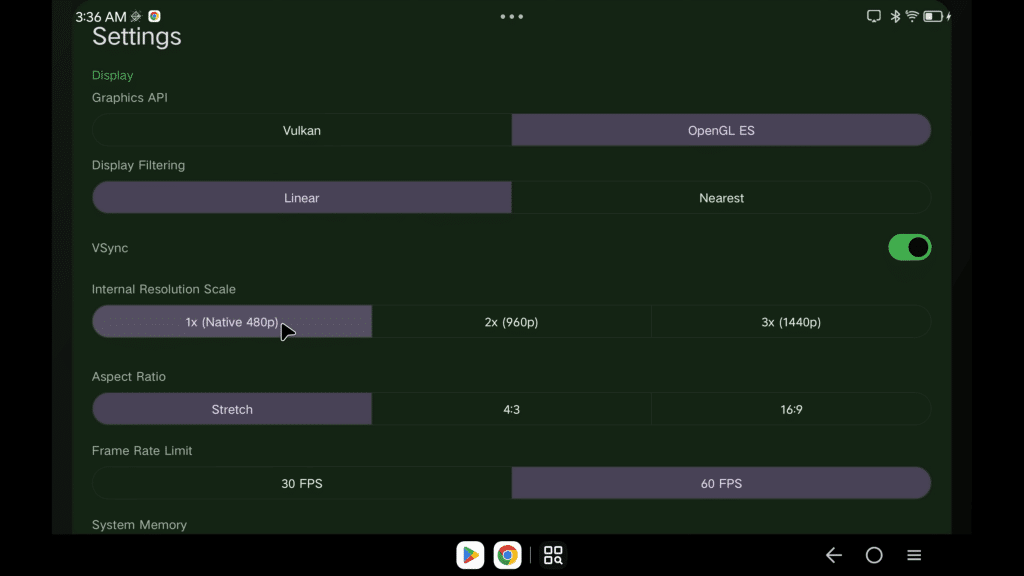
Task: Select 2x (960p) resolution scale
Action: click(511, 321)
